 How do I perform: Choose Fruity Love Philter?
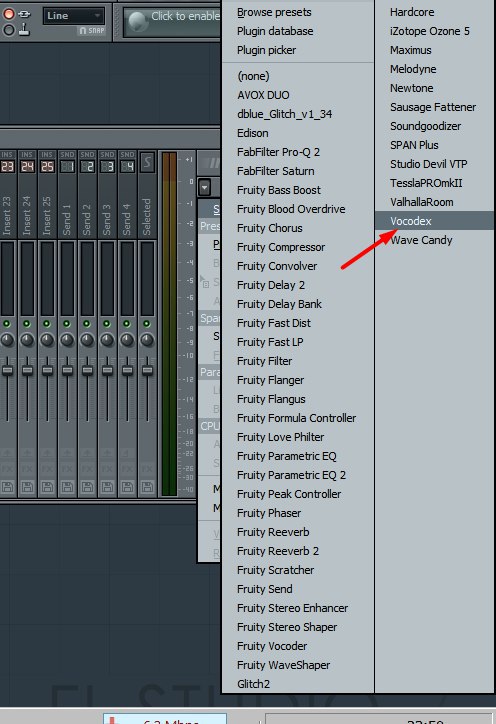pyautogui.click(x=297, y=437)
